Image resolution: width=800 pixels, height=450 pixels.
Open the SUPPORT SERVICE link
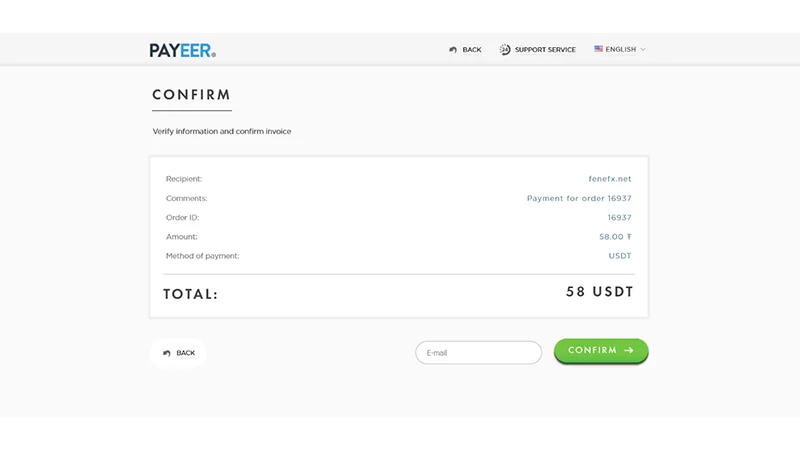(x=545, y=50)
